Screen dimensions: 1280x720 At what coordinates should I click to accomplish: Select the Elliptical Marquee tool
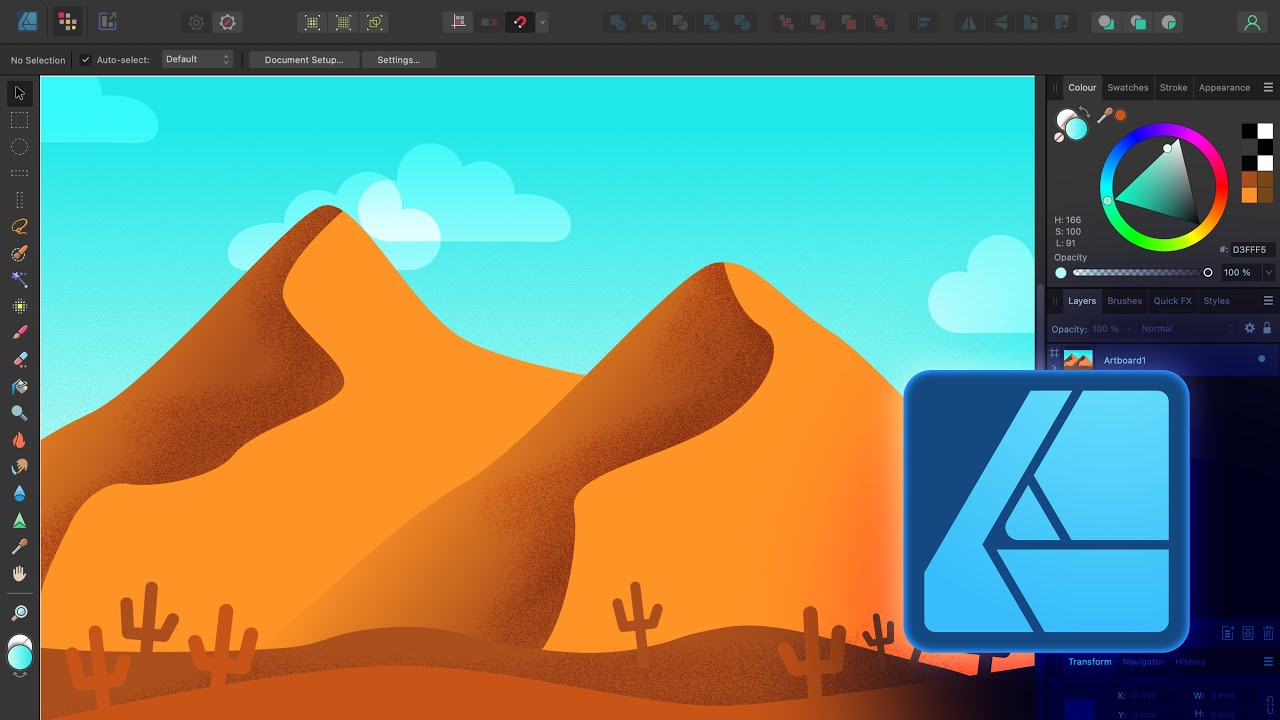[19, 147]
